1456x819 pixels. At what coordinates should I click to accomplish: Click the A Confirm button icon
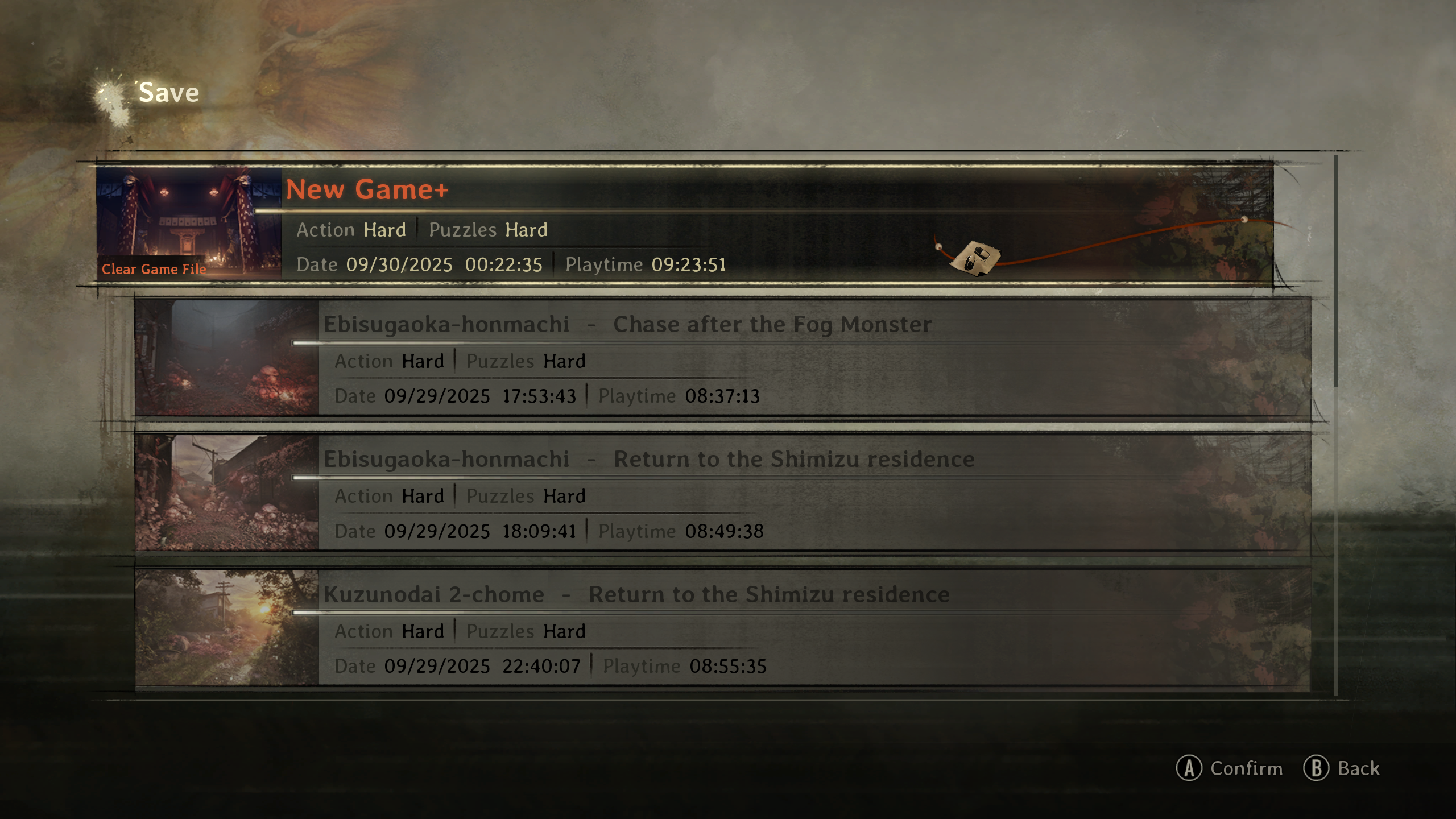[1189, 768]
